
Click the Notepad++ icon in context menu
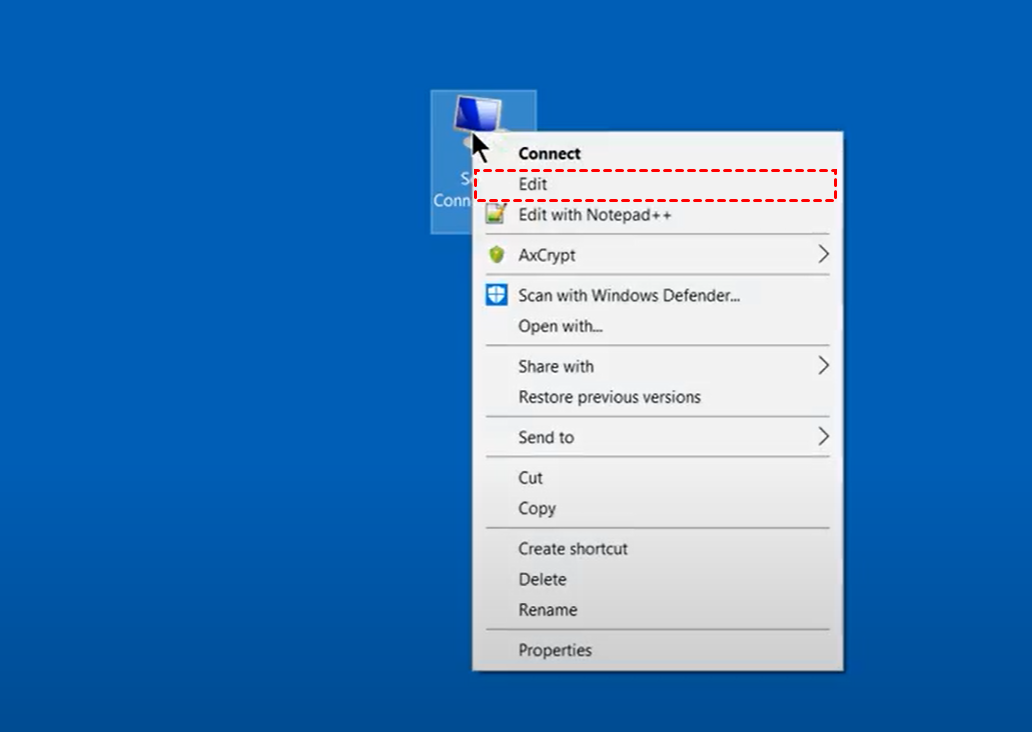(496, 214)
